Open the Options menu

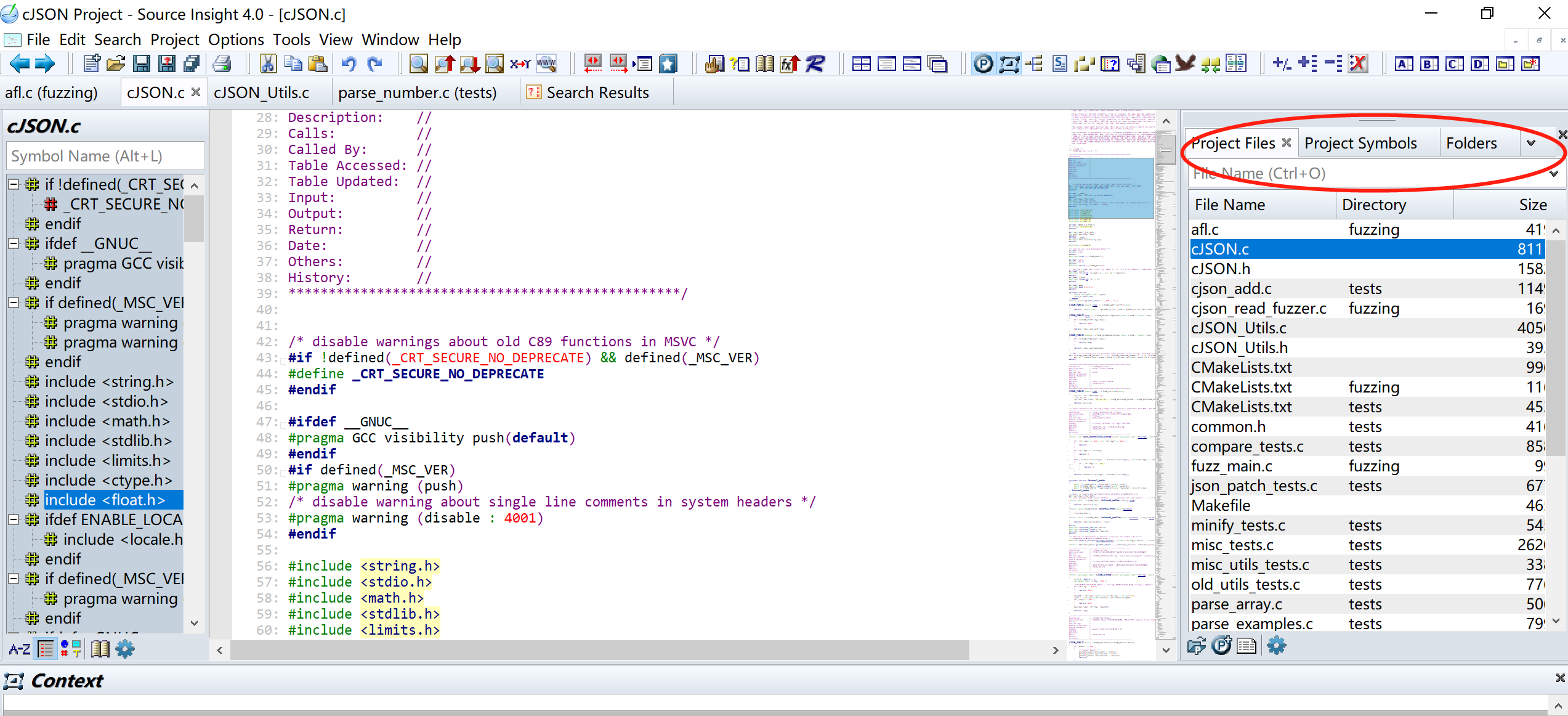coord(235,39)
